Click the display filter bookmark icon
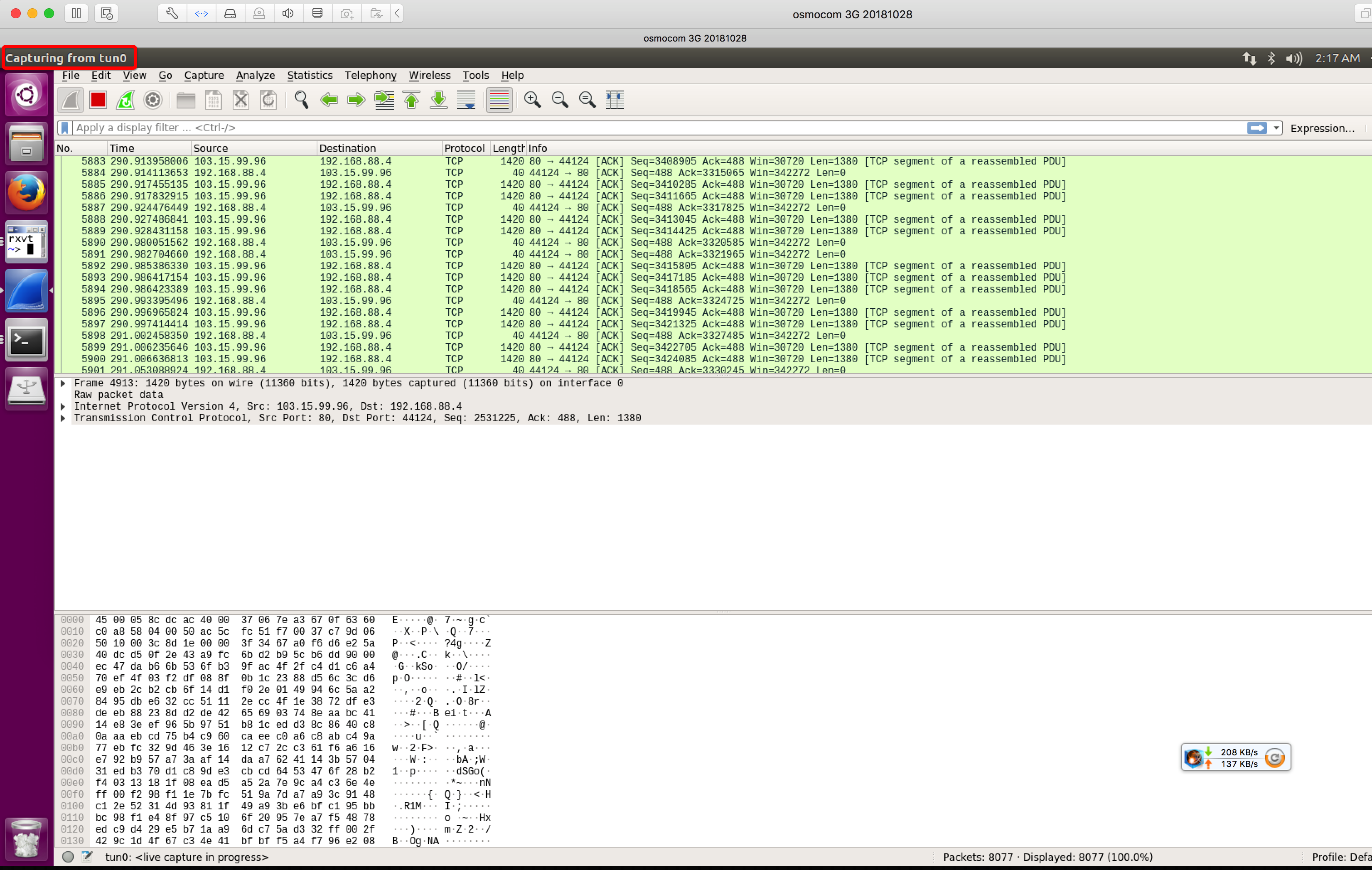The width and height of the screenshot is (1372, 870). tap(65, 128)
